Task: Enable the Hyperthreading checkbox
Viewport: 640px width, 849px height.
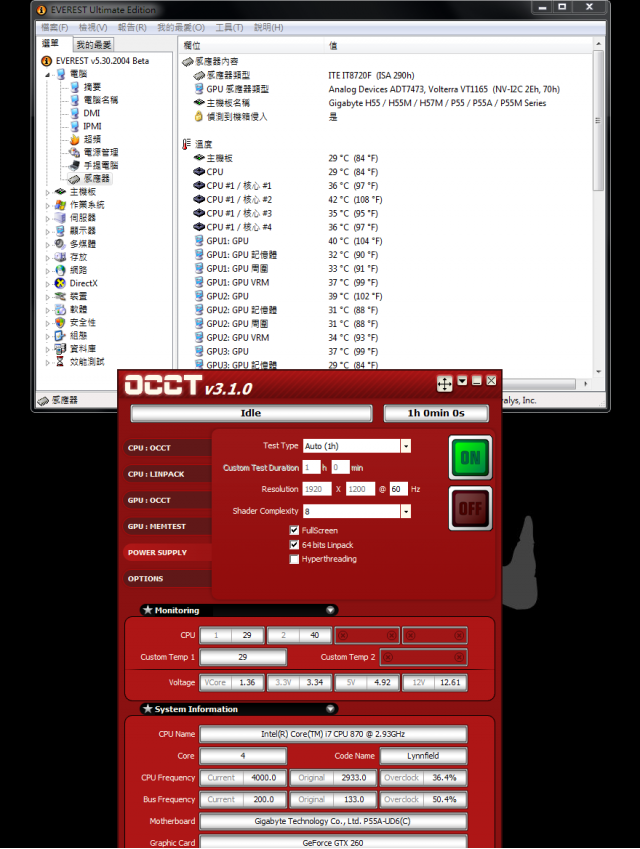Action: 294,559
